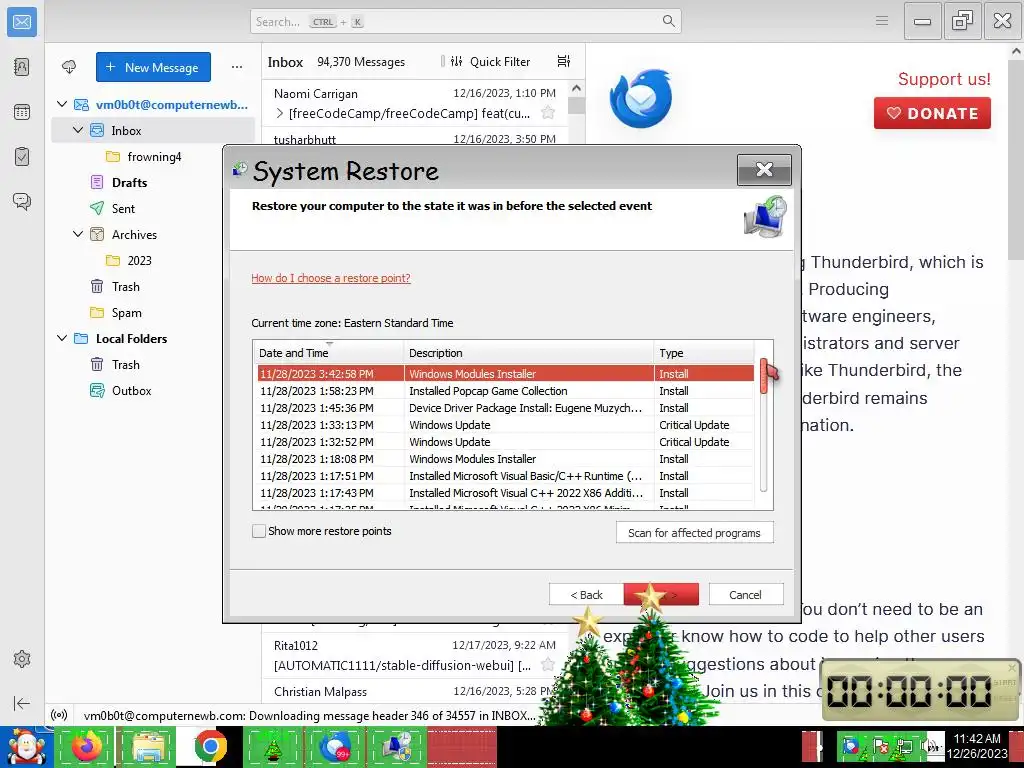
Task: Open the Calendar sidebar icon
Action: (22, 112)
